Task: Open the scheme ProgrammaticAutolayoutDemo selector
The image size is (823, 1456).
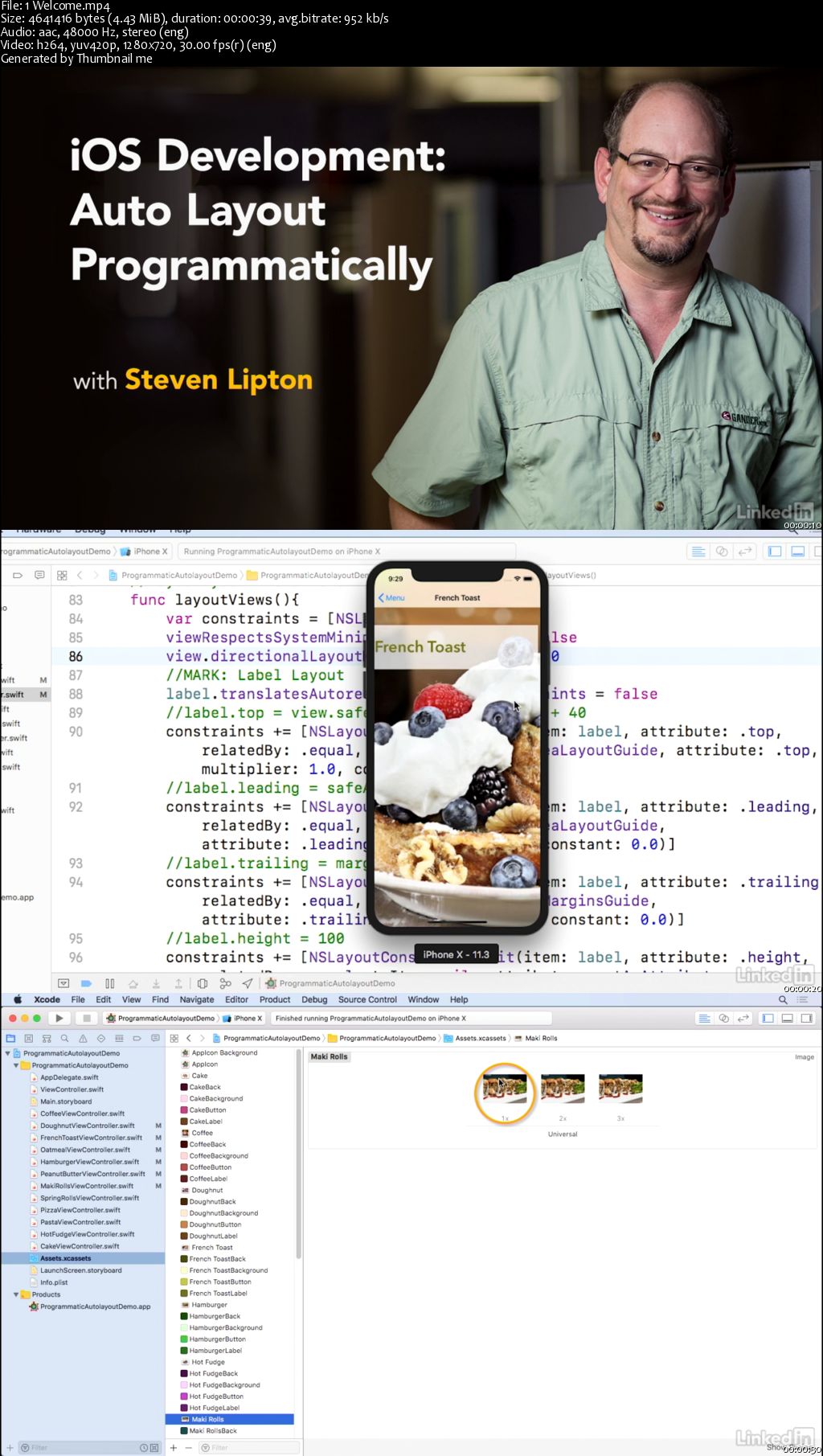Action: pos(161,1018)
